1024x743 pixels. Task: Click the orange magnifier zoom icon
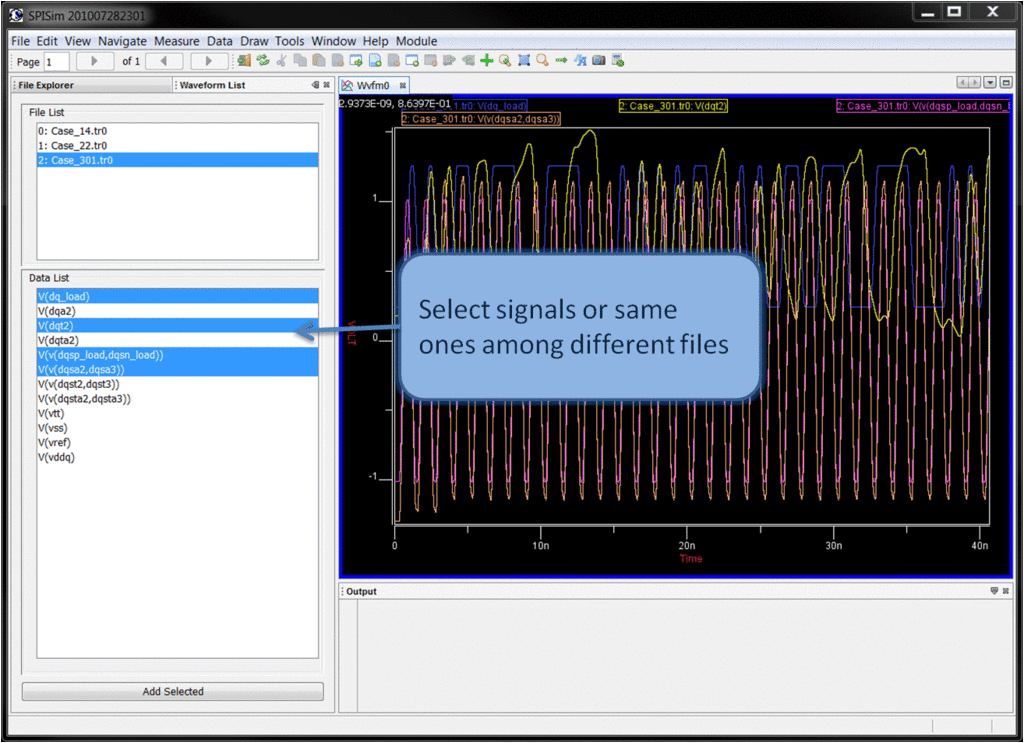pyautogui.click(x=542, y=61)
